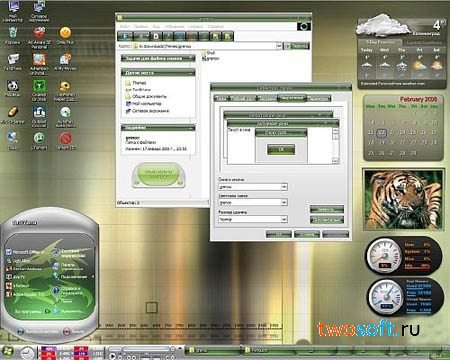Open Help and Support in Start menu
Image resolution: width=450 pixels, height=360 pixels.
click(x=68, y=291)
